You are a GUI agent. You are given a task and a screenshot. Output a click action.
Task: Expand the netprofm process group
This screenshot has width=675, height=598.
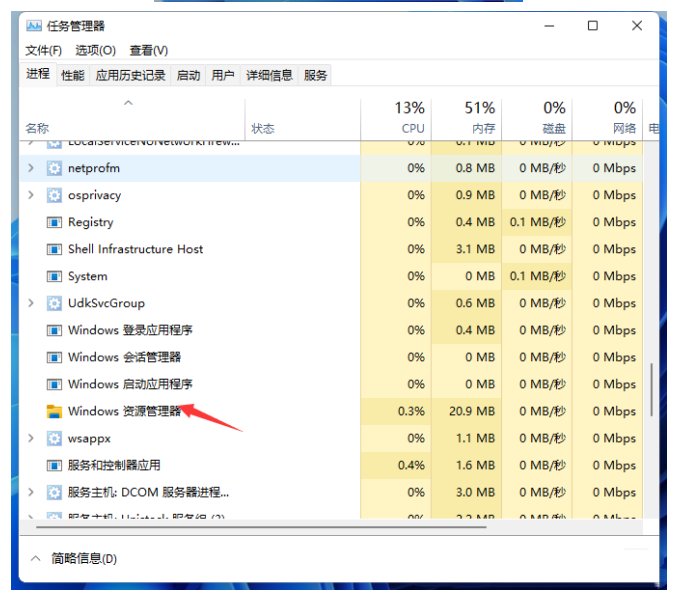[x=31, y=168]
